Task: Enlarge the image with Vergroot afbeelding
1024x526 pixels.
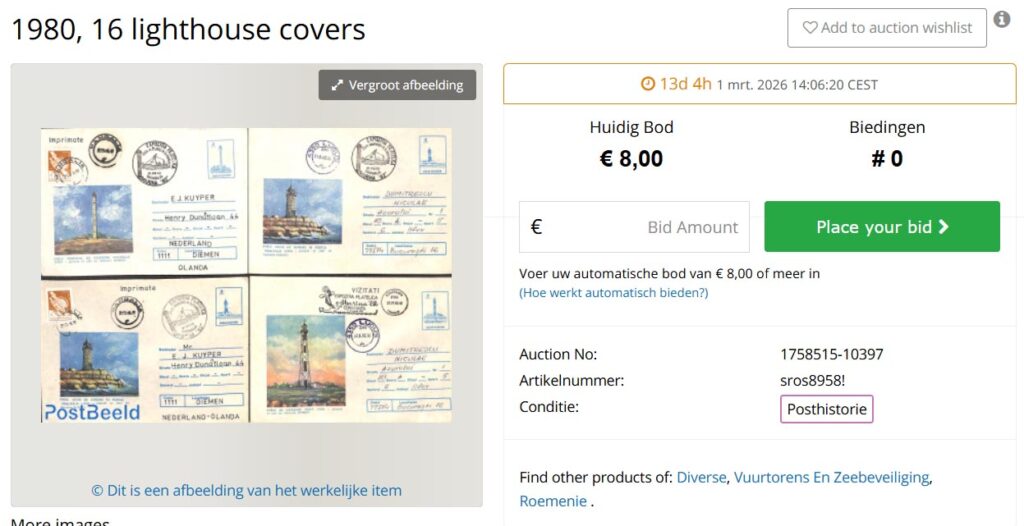Action: tap(397, 85)
